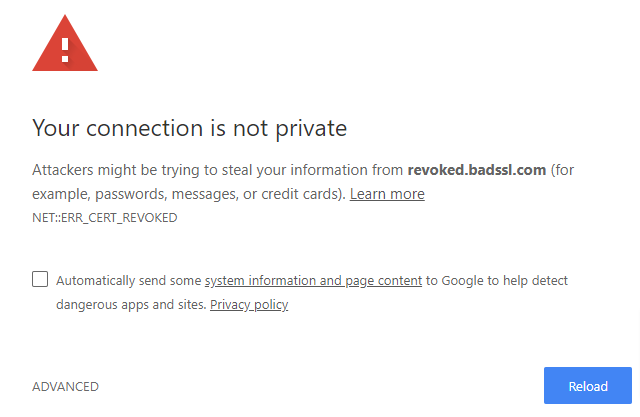
Task: Click the '(for' text after the domain name
Action: [562, 170]
